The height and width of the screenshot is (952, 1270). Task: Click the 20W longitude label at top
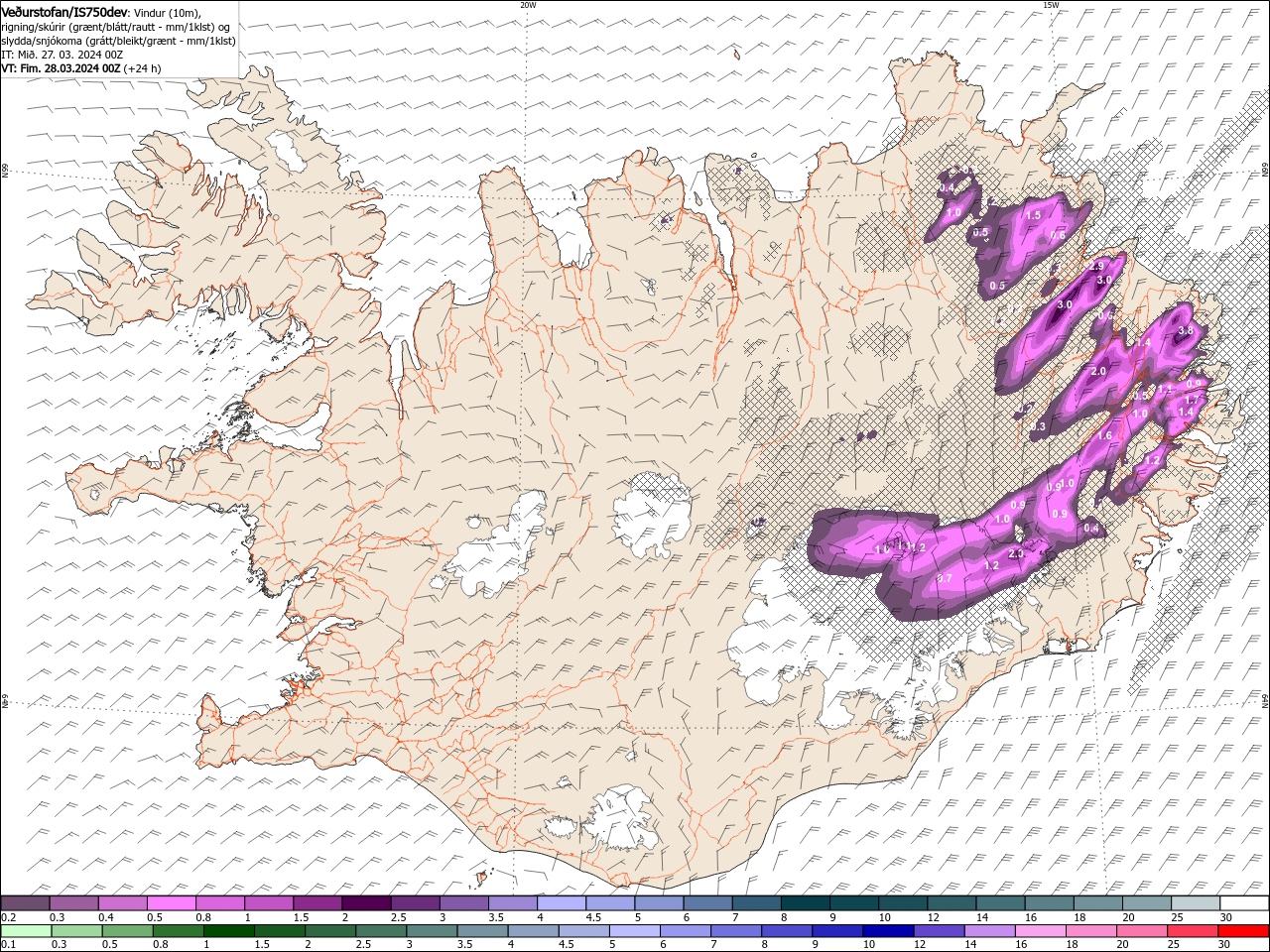click(x=528, y=4)
